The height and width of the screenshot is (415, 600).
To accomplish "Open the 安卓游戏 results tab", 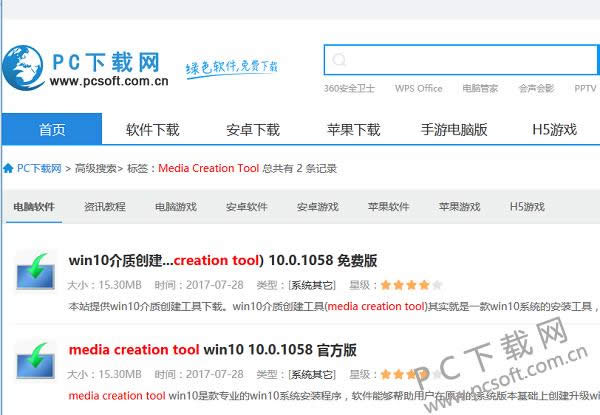I will [x=318, y=207].
